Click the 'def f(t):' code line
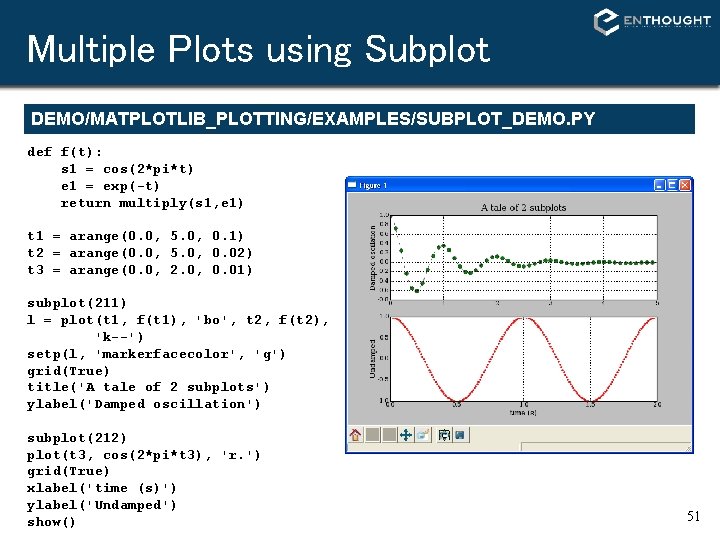This screenshot has width=720, height=540. (64, 152)
